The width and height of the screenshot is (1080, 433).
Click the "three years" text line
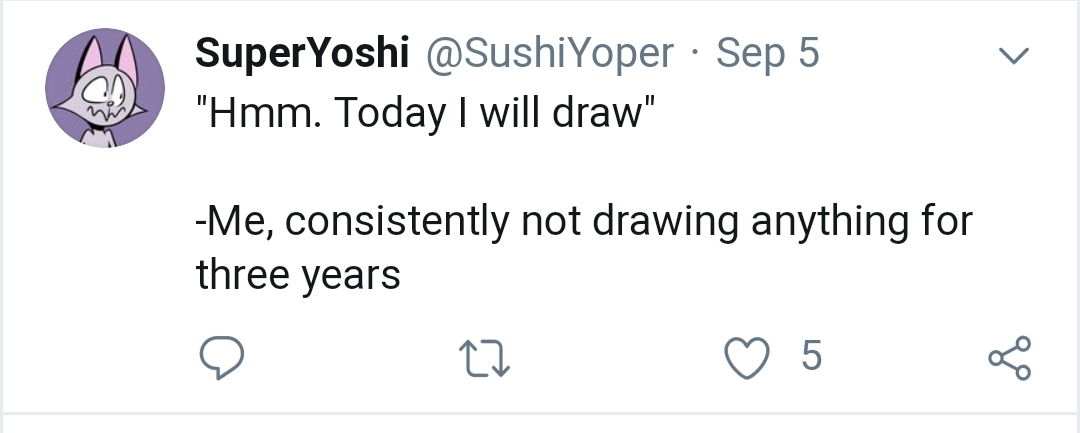[x=297, y=274]
